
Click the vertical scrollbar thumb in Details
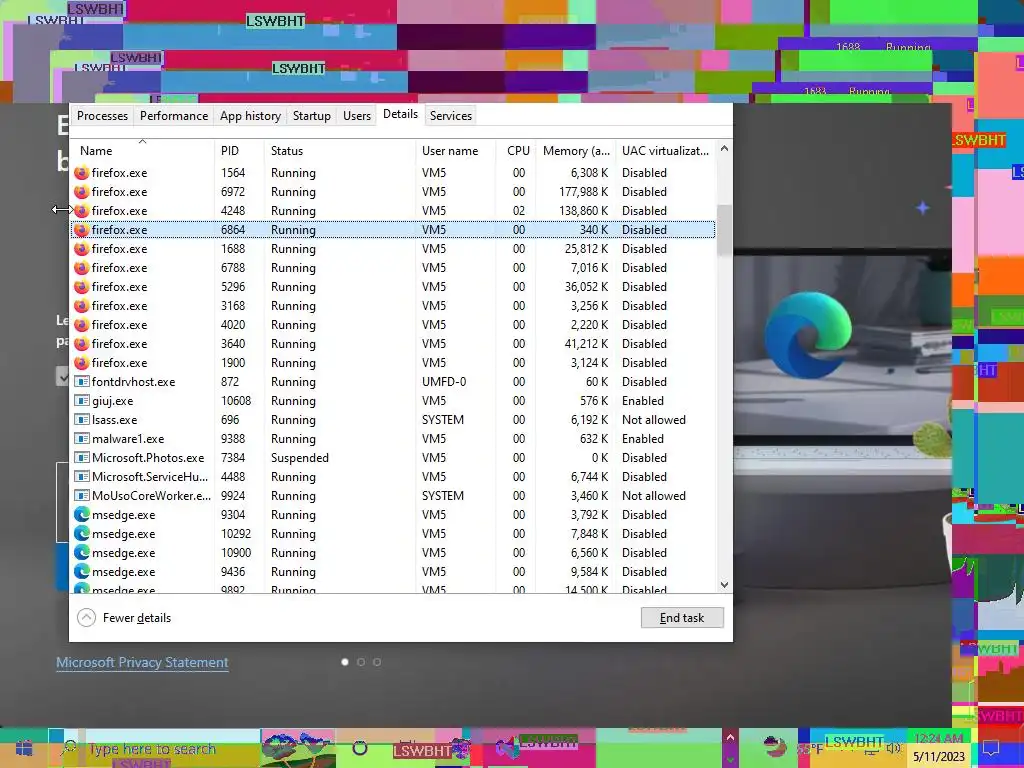tap(724, 230)
